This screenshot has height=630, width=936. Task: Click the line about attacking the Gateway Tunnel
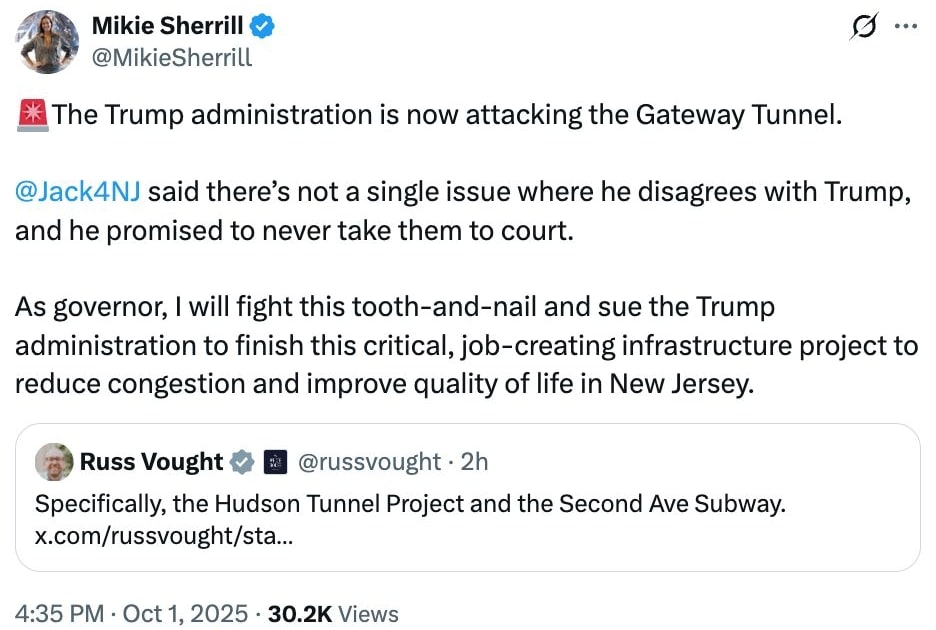(x=445, y=114)
